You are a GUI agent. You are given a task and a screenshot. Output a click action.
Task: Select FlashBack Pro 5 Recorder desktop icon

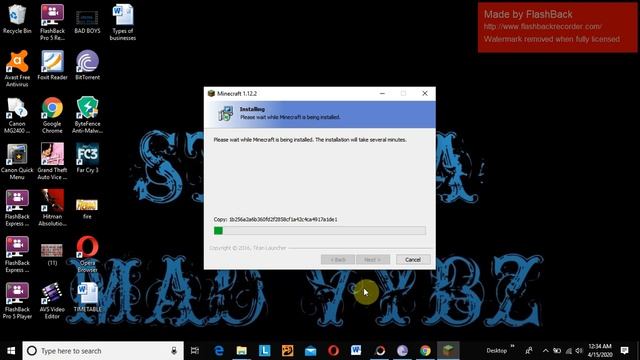point(52,22)
